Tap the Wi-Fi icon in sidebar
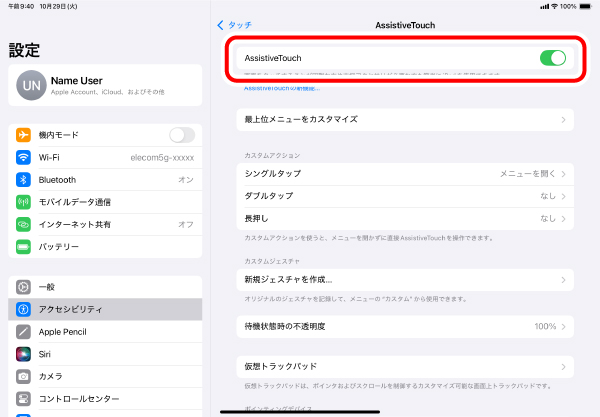600x417 pixels. pos(23,157)
